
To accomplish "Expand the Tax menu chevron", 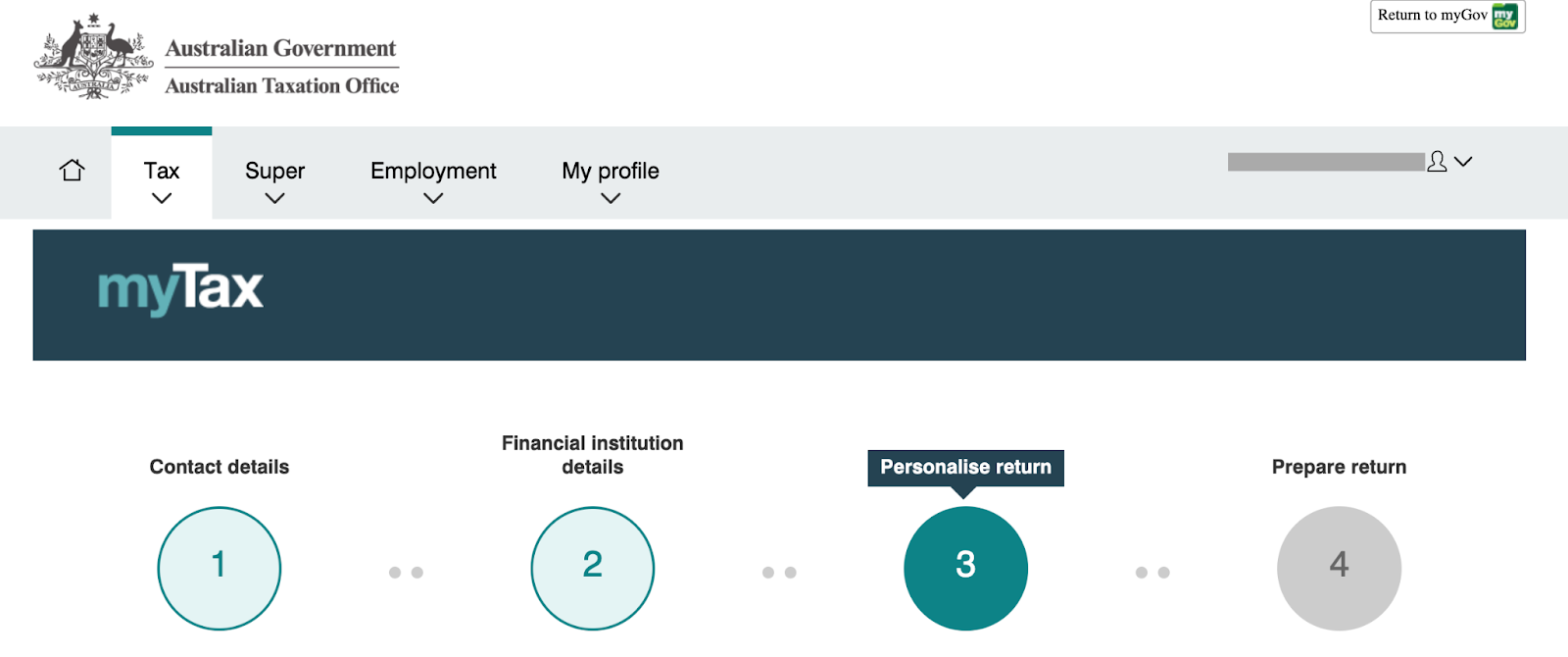I will [162, 198].
